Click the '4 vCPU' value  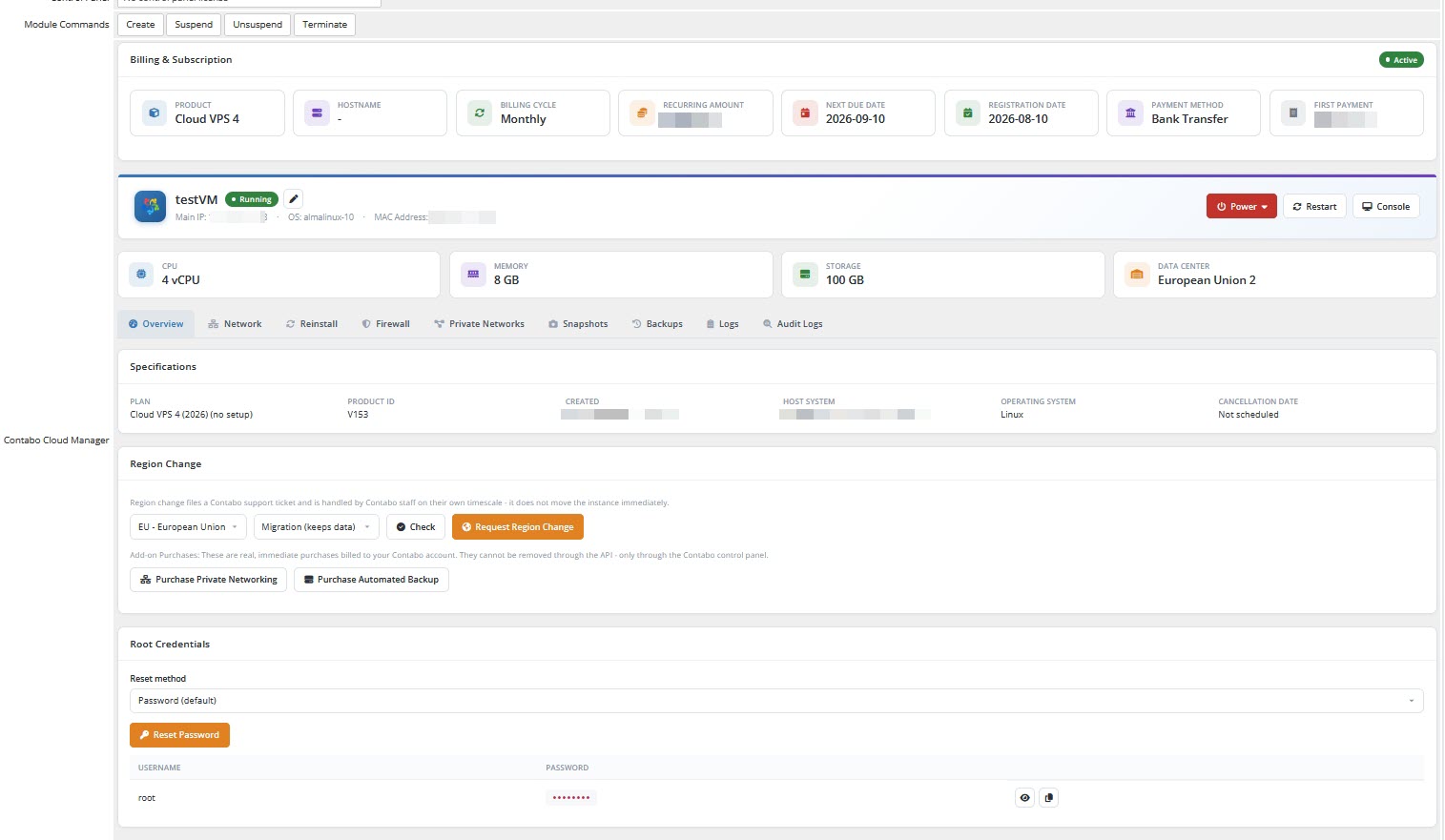click(x=181, y=280)
